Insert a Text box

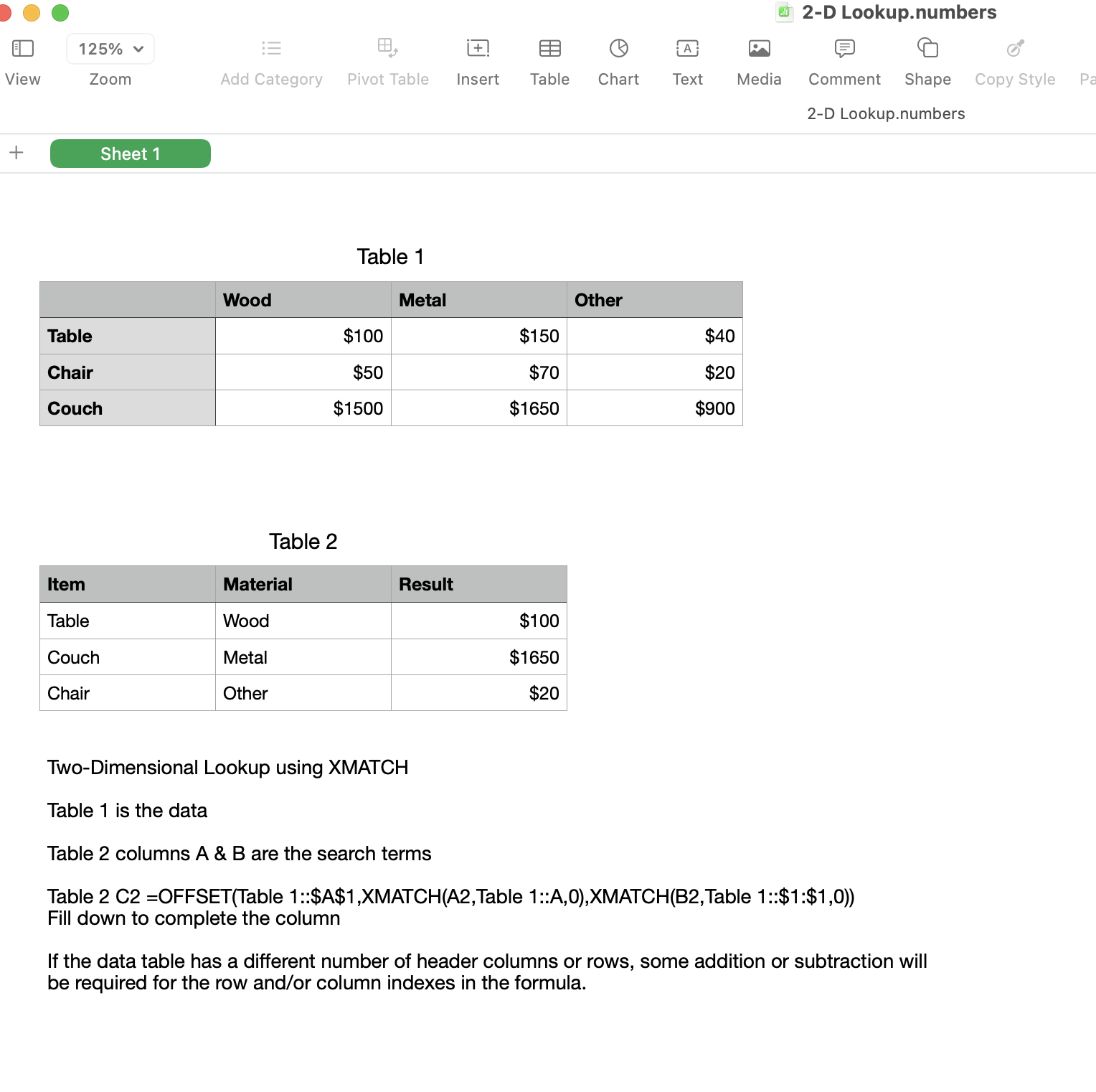click(686, 61)
